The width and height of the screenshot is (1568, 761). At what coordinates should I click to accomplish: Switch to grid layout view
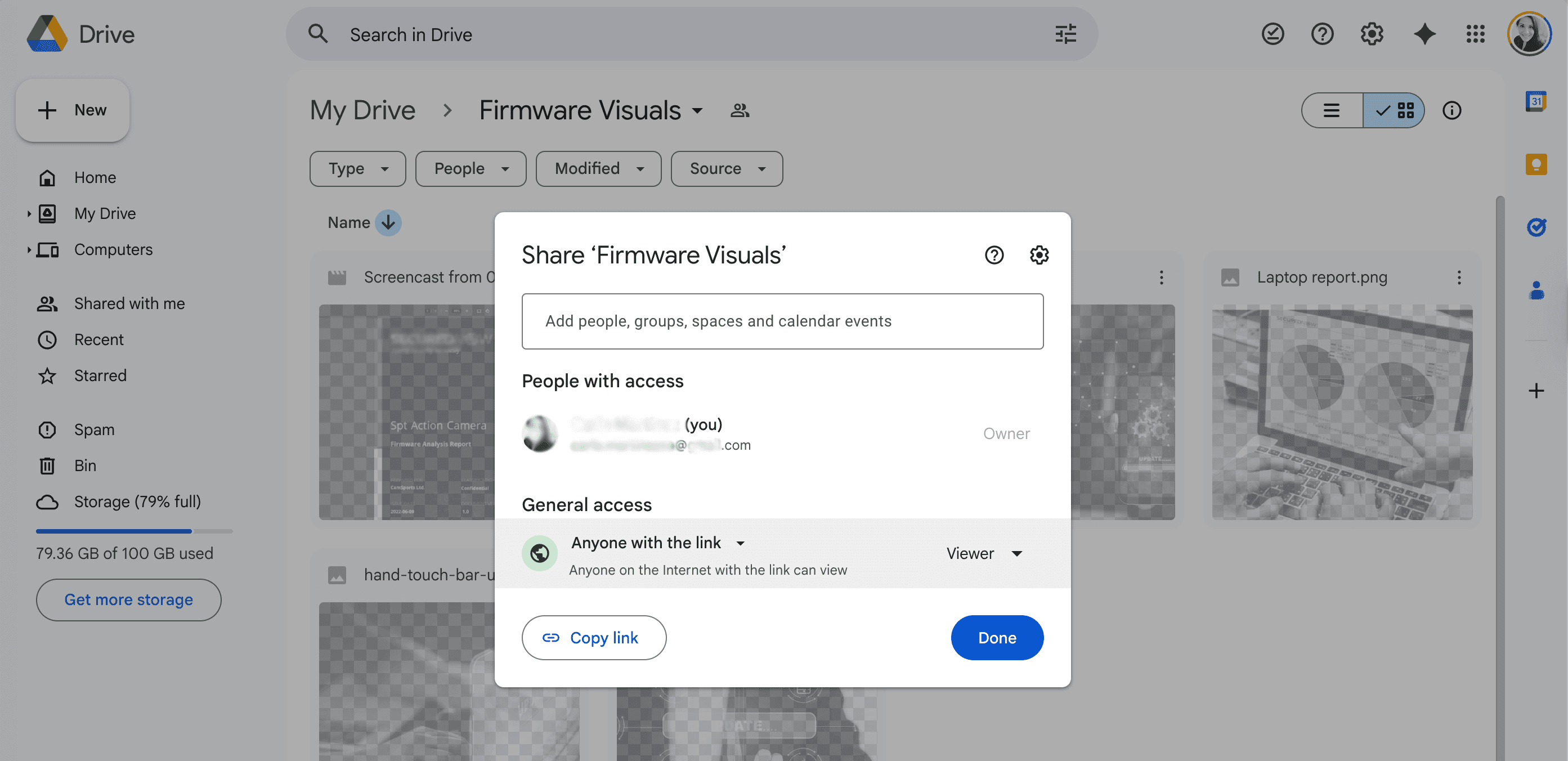click(x=1395, y=110)
